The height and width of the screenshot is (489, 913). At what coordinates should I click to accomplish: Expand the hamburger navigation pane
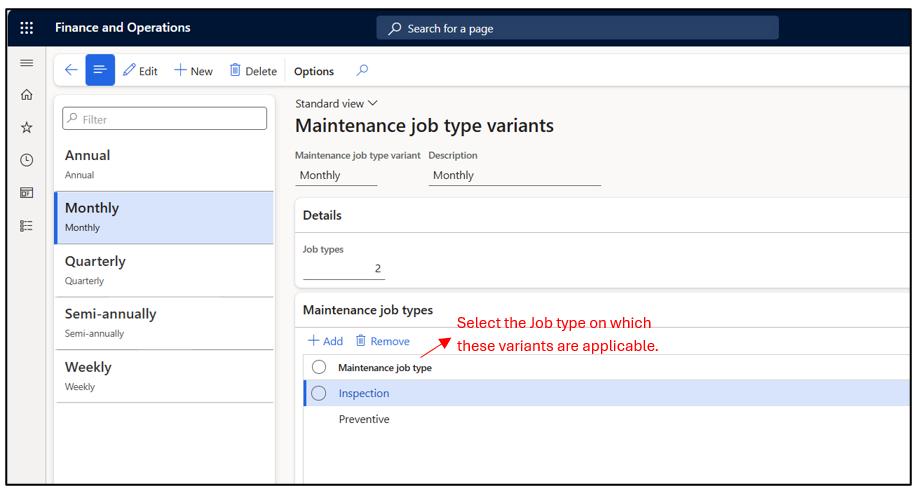click(26, 63)
